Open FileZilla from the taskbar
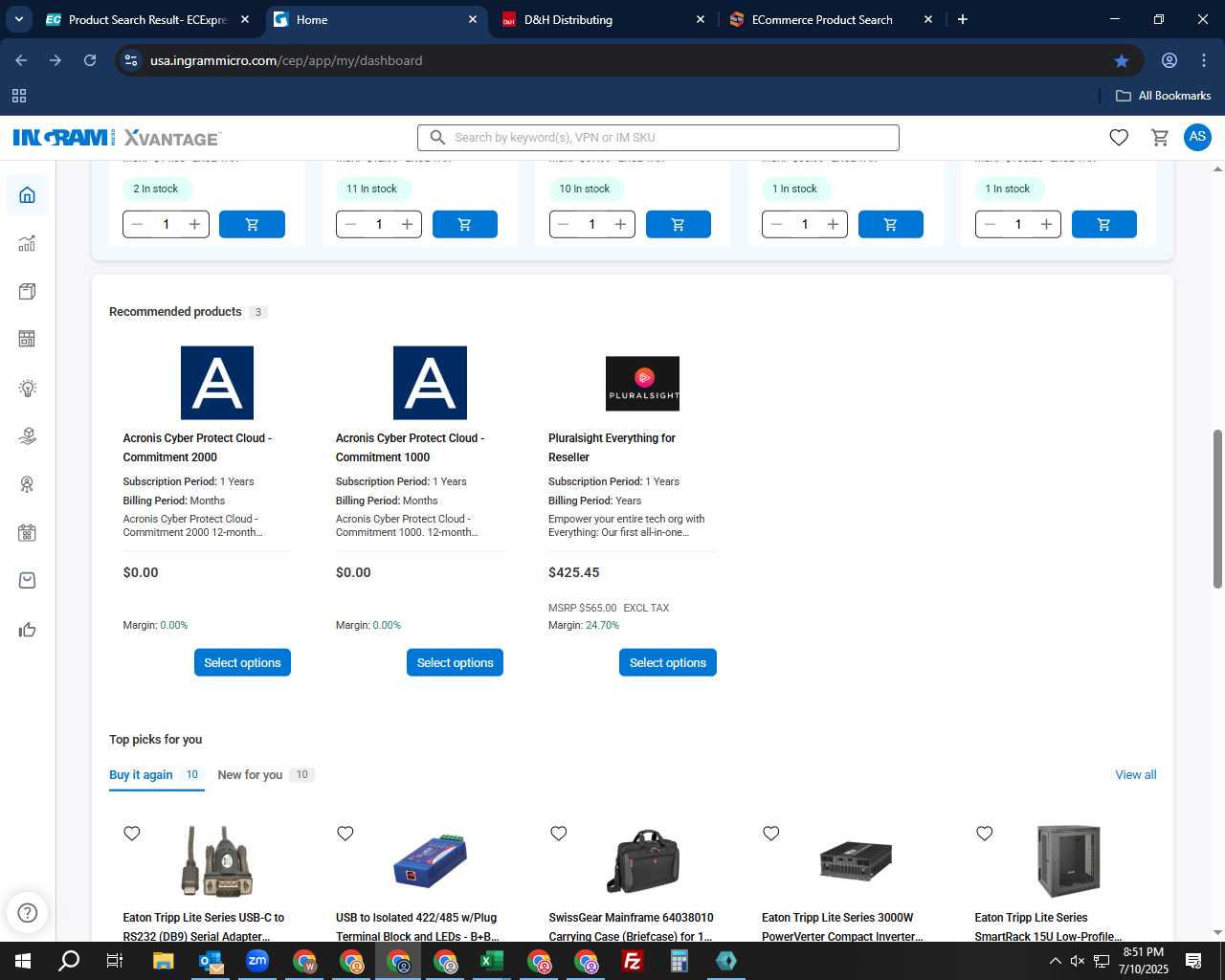This screenshot has width=1225, height=980. pyautogui.click(x=633, y=961)
